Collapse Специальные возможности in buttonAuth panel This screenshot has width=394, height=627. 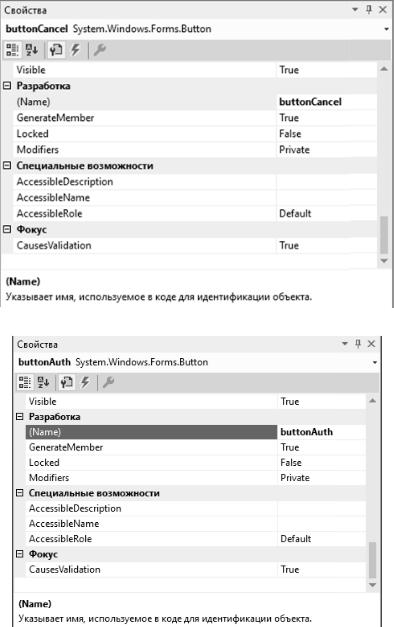pyautogui.click(x=19, y=493)
